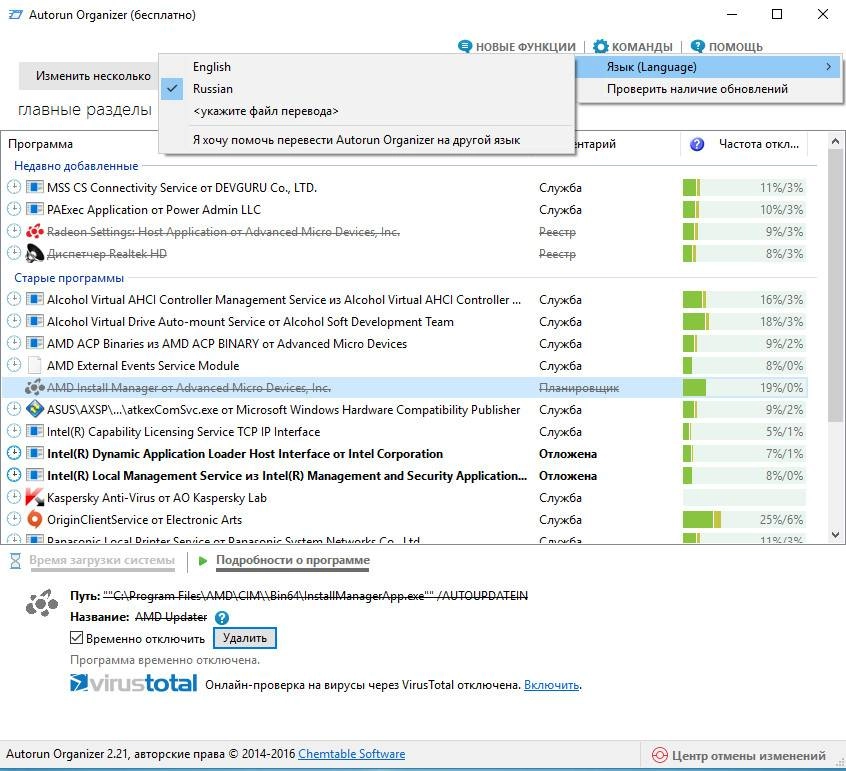Click the gear icon of the Commands menu
Screen dimensions: 846x771
pos(601,46)
